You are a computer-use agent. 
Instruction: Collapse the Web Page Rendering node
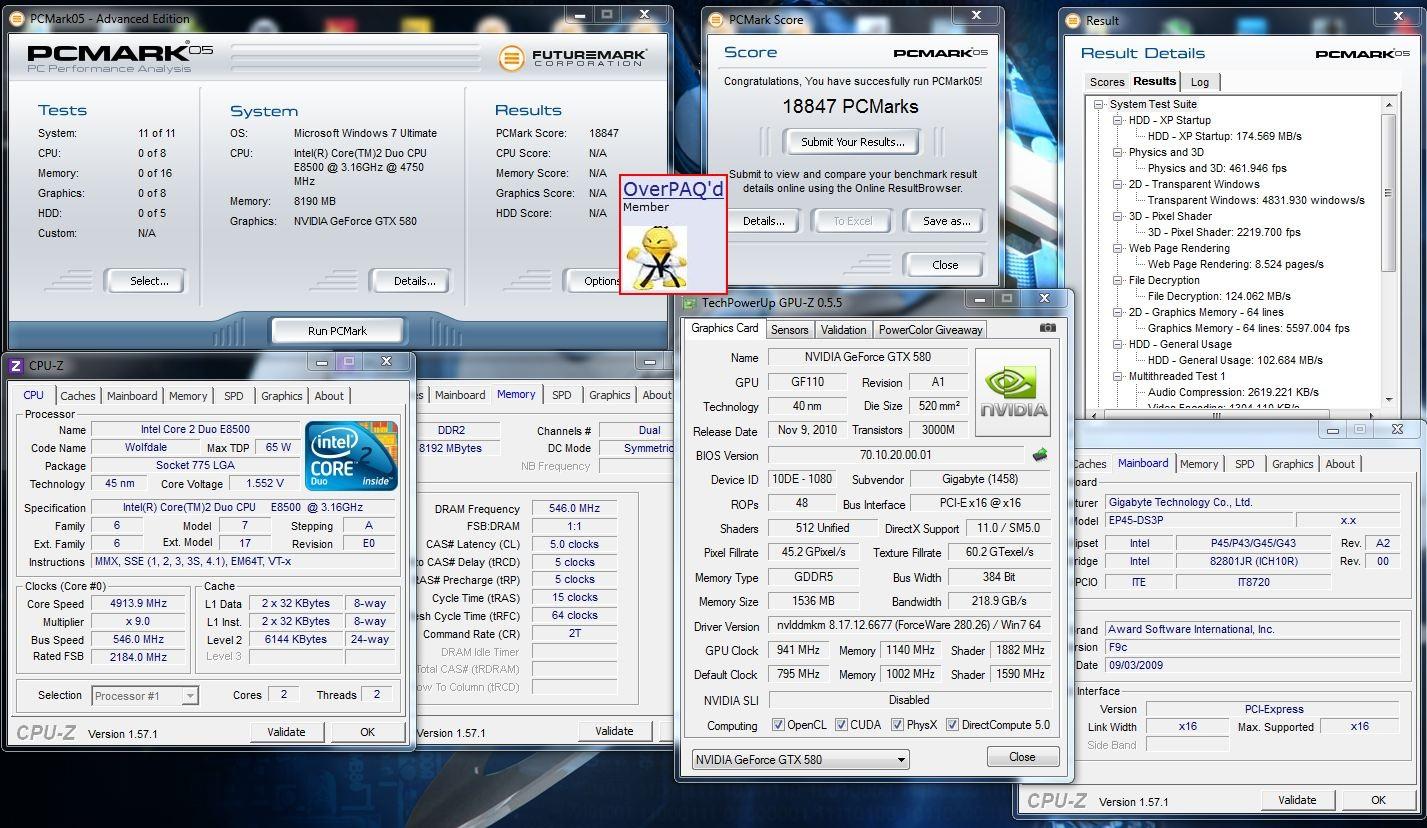(1118, 248)
